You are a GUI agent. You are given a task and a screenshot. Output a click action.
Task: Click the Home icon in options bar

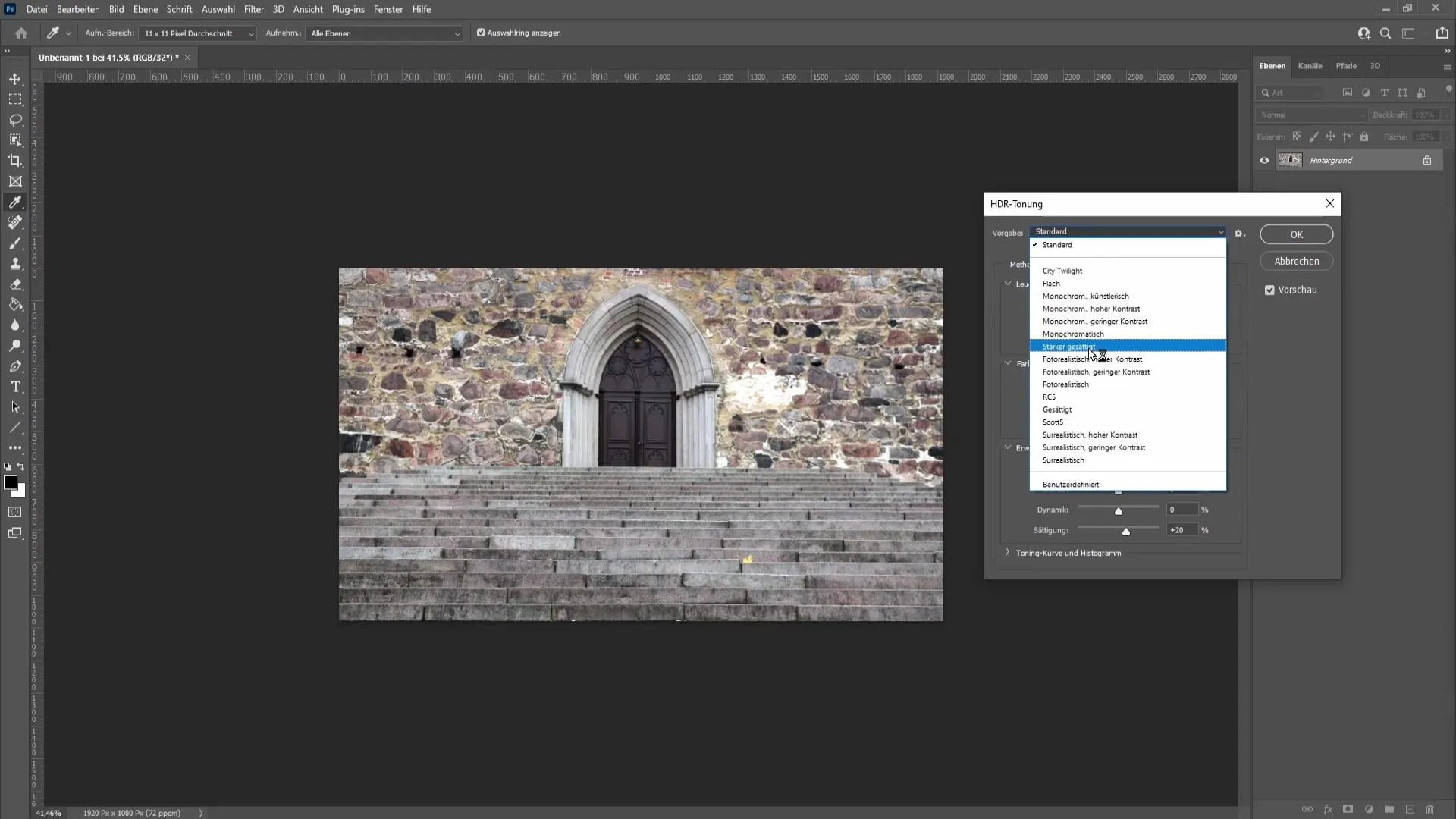click(21, 33)
